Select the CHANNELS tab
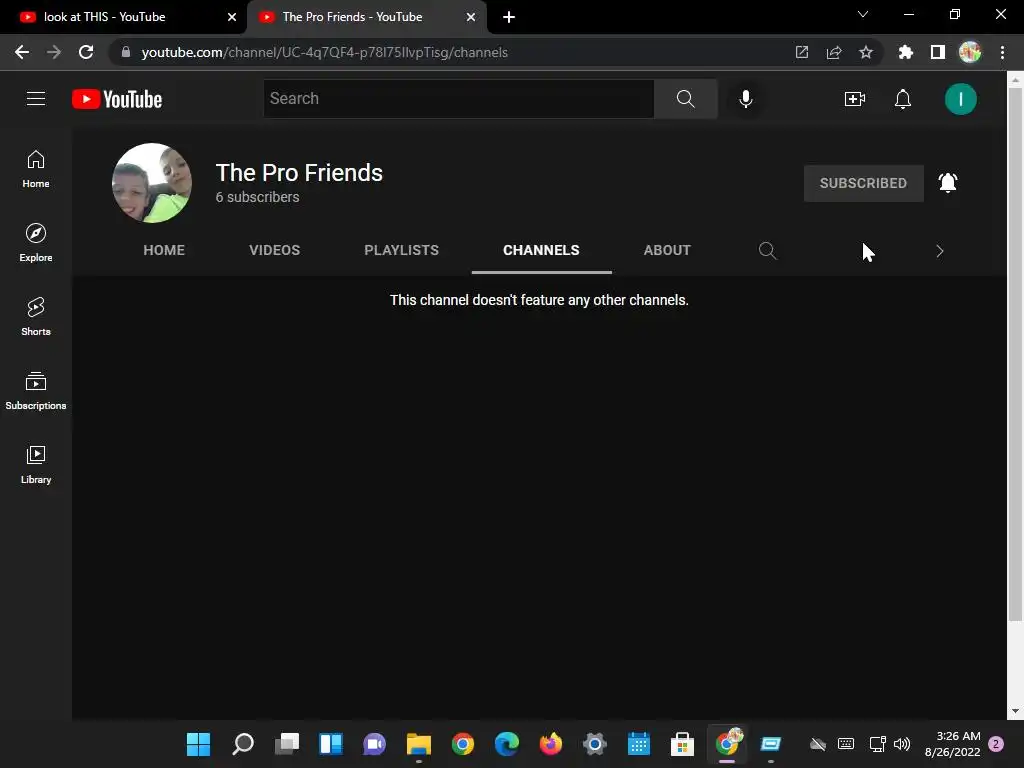 (541, 250)
